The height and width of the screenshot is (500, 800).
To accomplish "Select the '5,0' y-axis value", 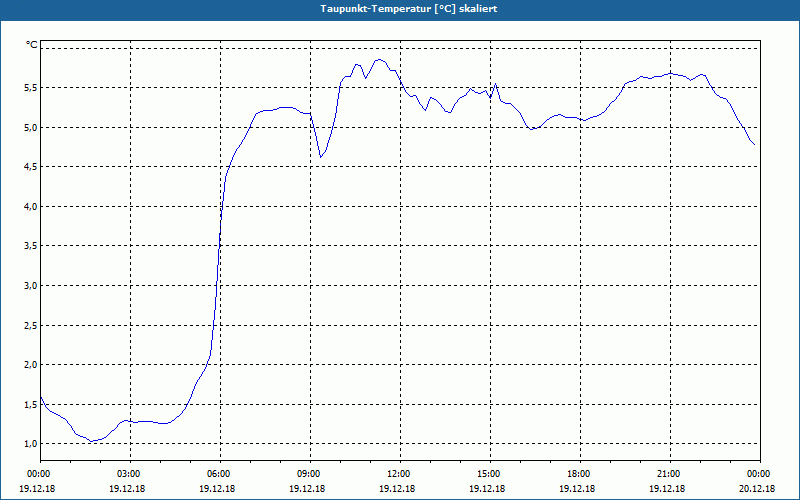I will click(x=31, y=128).
